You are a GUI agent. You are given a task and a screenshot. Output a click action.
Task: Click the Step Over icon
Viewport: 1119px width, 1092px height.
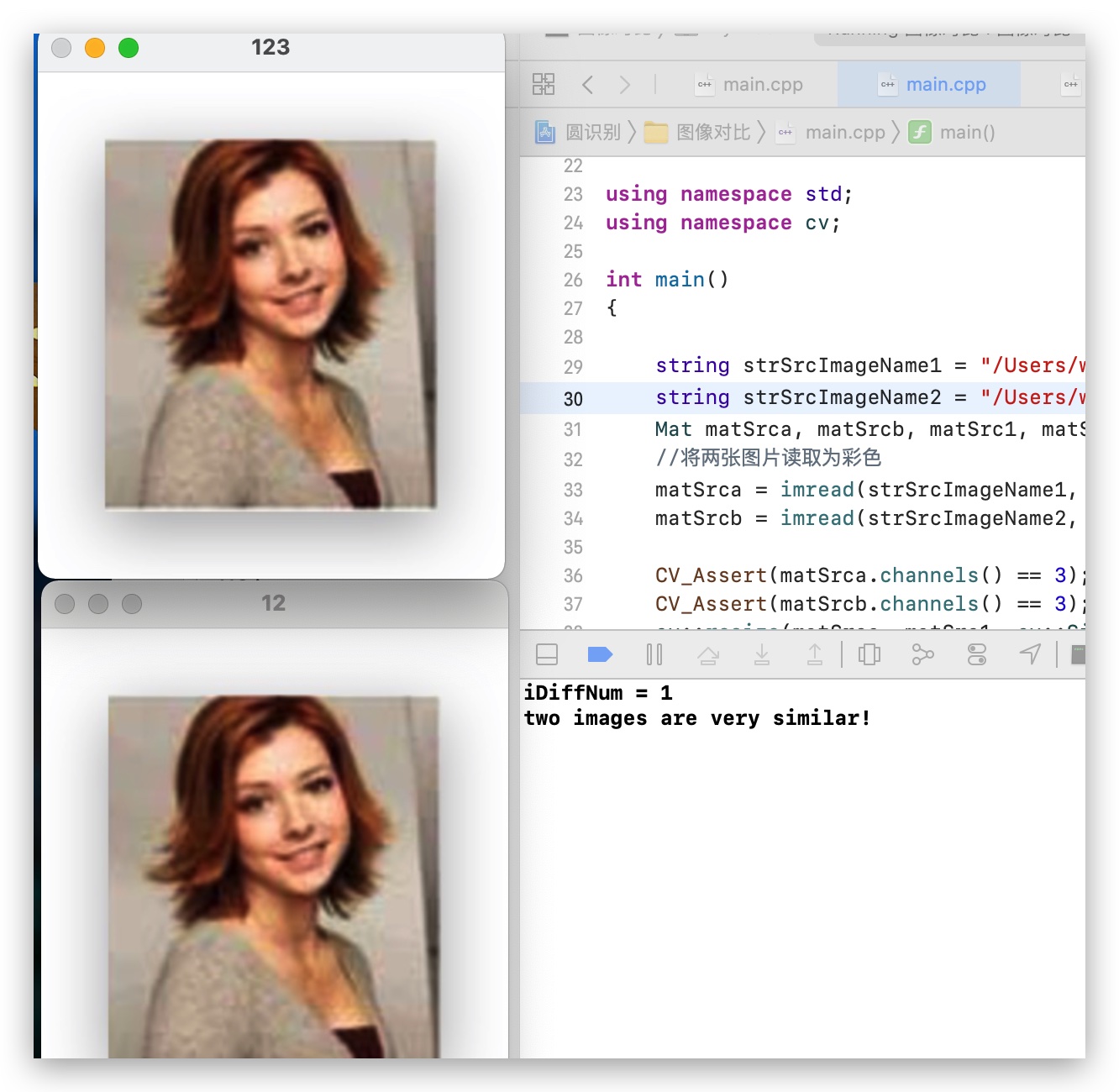click(709, 654)
